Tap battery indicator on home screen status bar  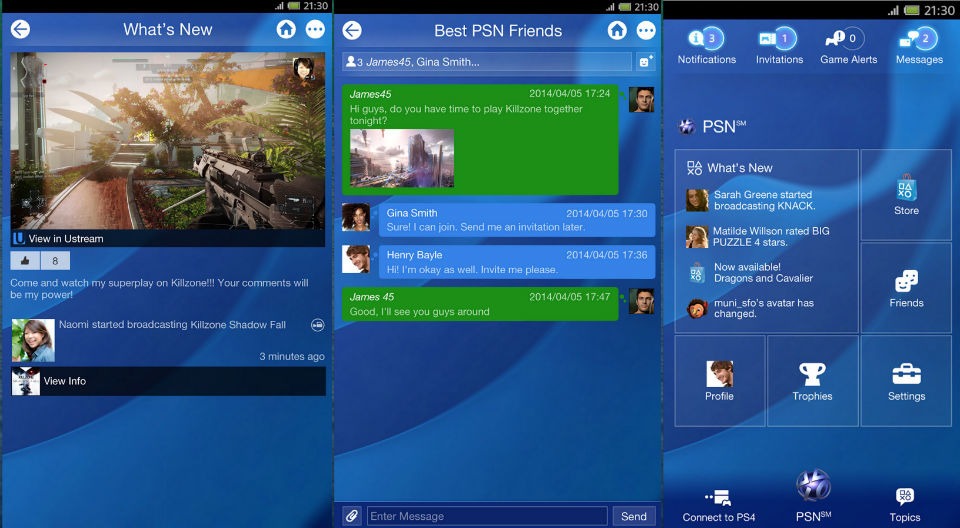913,10
